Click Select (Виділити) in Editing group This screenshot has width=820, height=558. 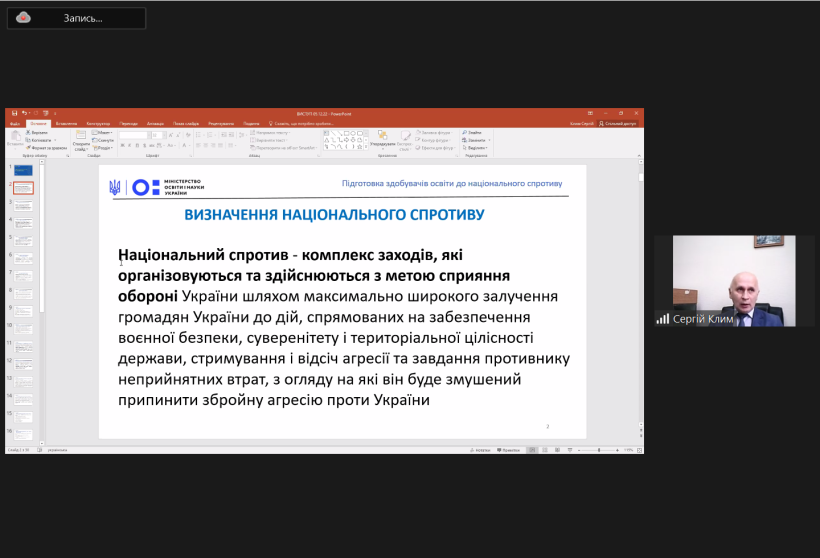coord(475,148)
